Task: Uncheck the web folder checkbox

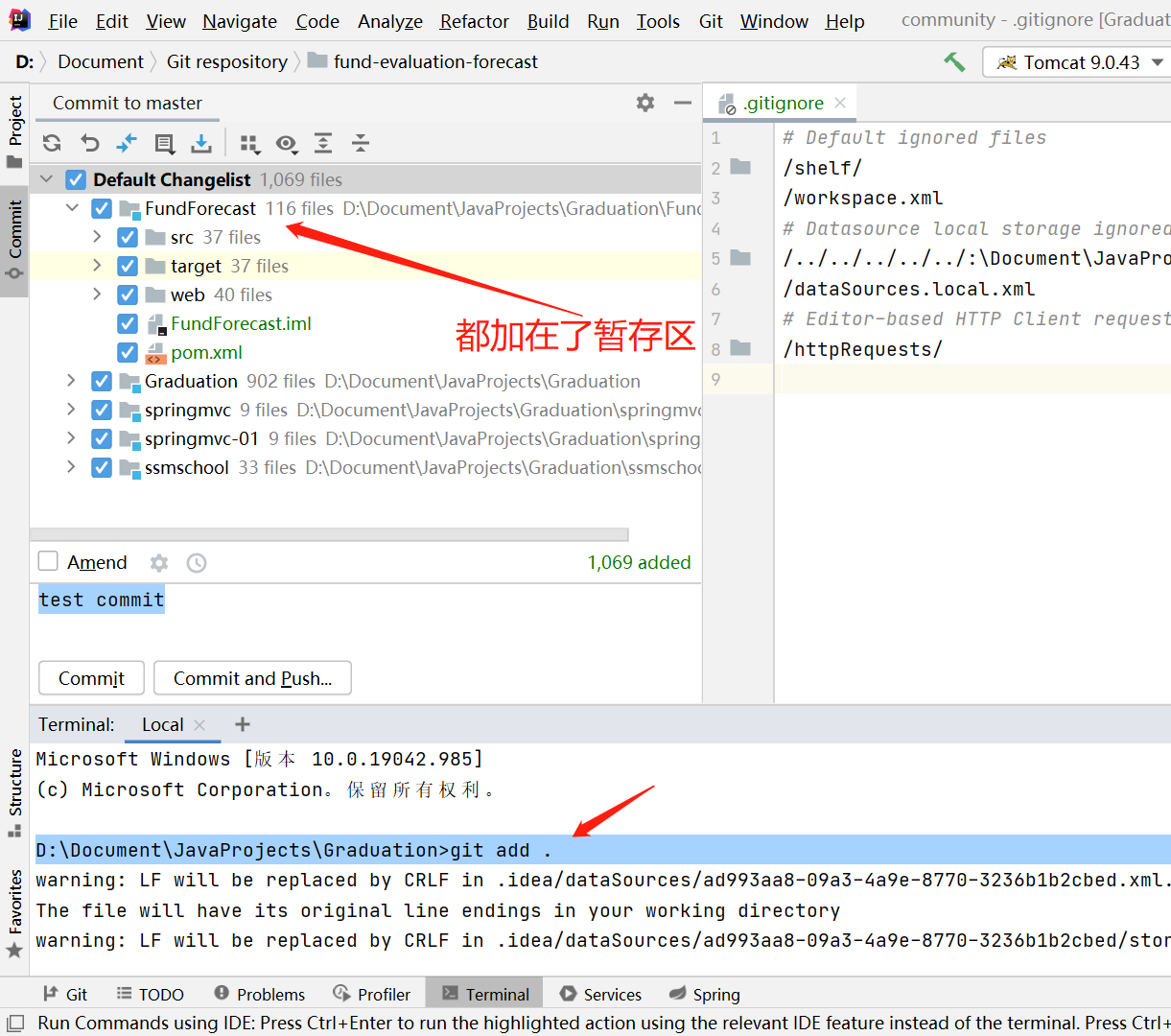Action: tap(128, 294)
